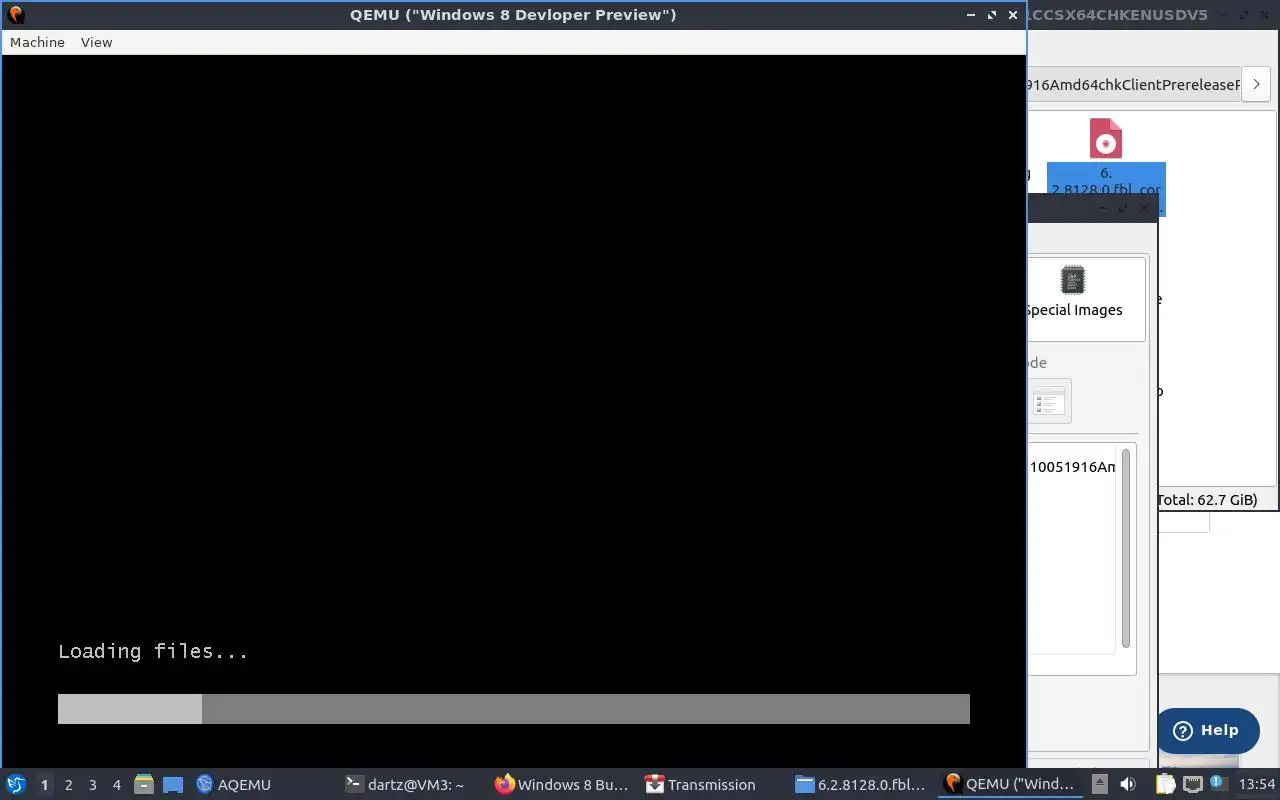The width and height of the screenshot is (1280, 800).
Task: Maximize the QEMU window
Action: (992, 15)
